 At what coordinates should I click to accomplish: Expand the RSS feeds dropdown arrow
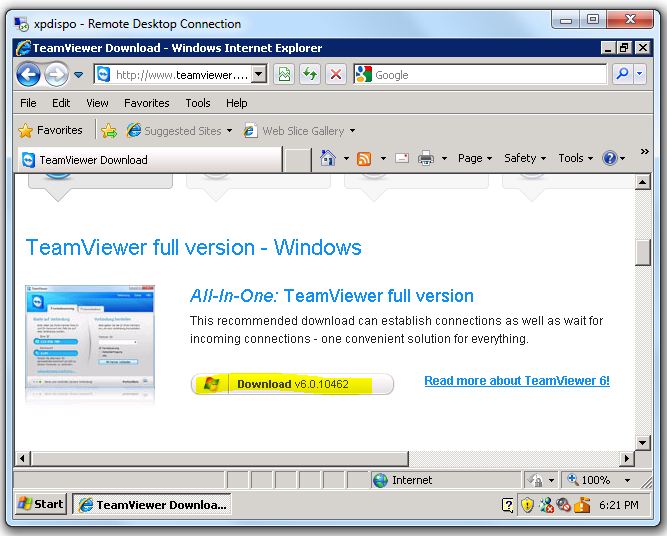pos(383,159)
